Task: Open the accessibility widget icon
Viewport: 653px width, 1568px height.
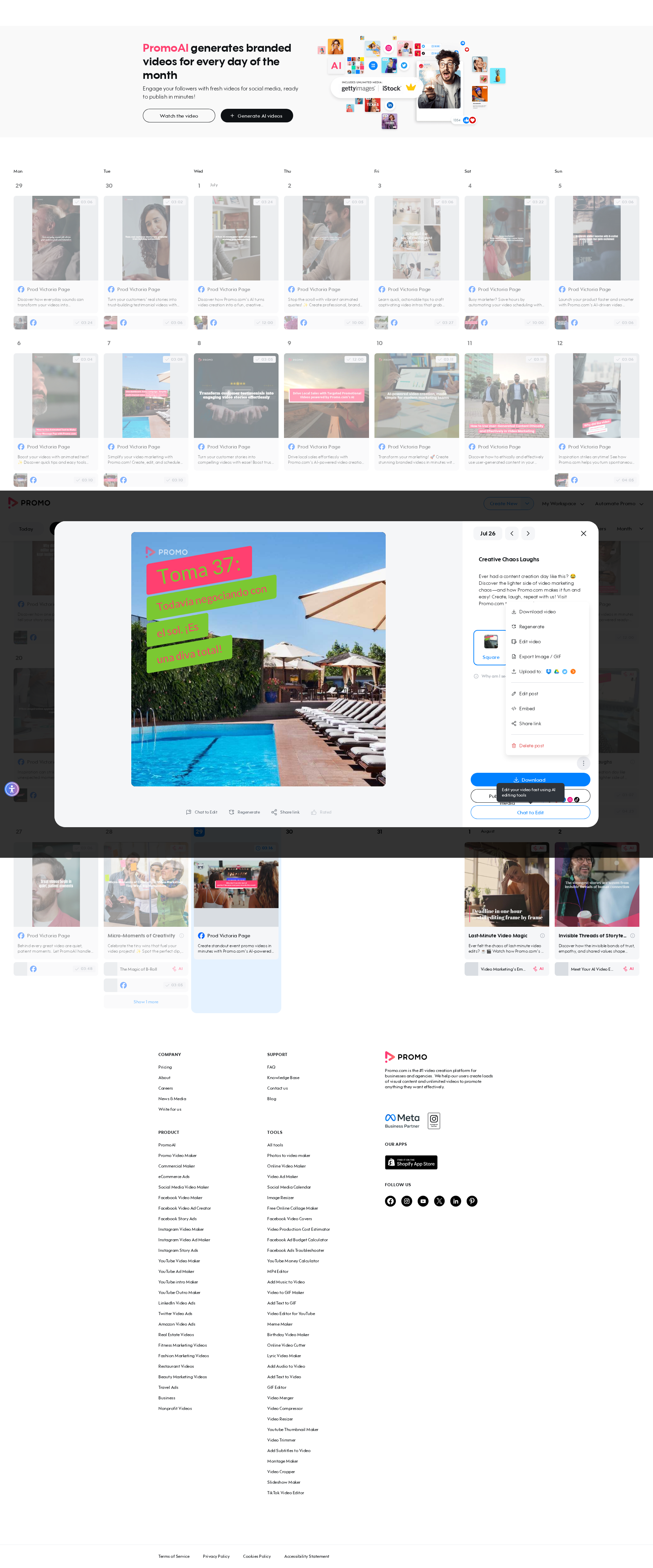Action: (x=12, y=789)
